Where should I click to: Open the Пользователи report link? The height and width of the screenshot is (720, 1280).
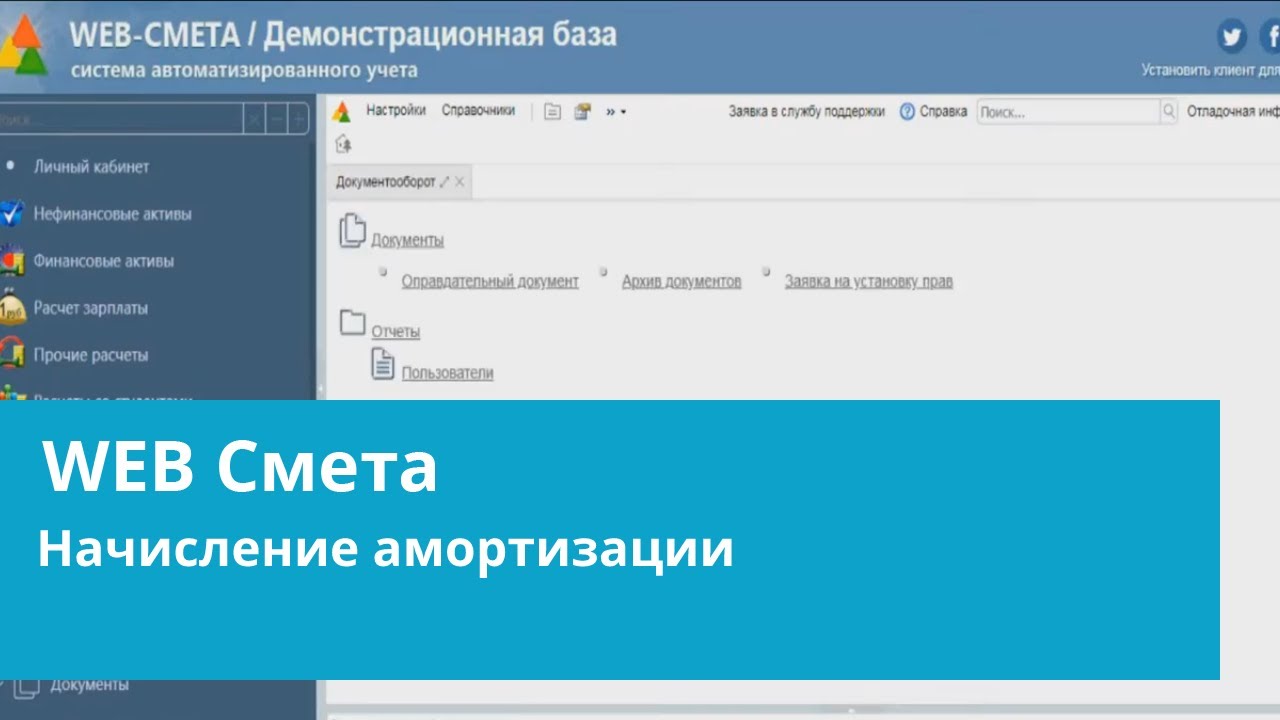pos(447,373)
